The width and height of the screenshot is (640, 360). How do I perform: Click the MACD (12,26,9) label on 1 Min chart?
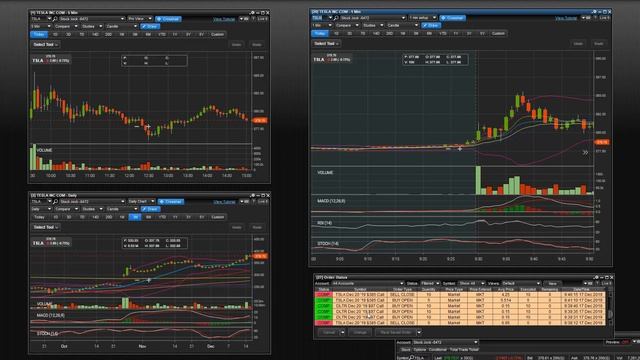click(331, 201)
